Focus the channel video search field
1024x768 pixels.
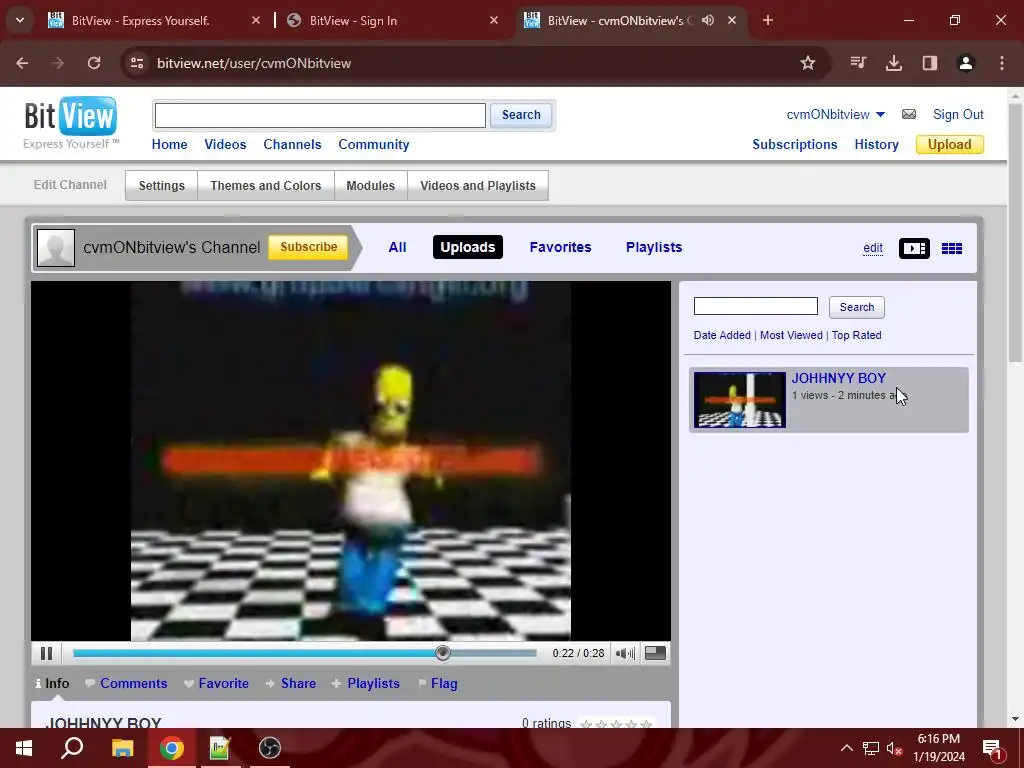pos(756,306)
